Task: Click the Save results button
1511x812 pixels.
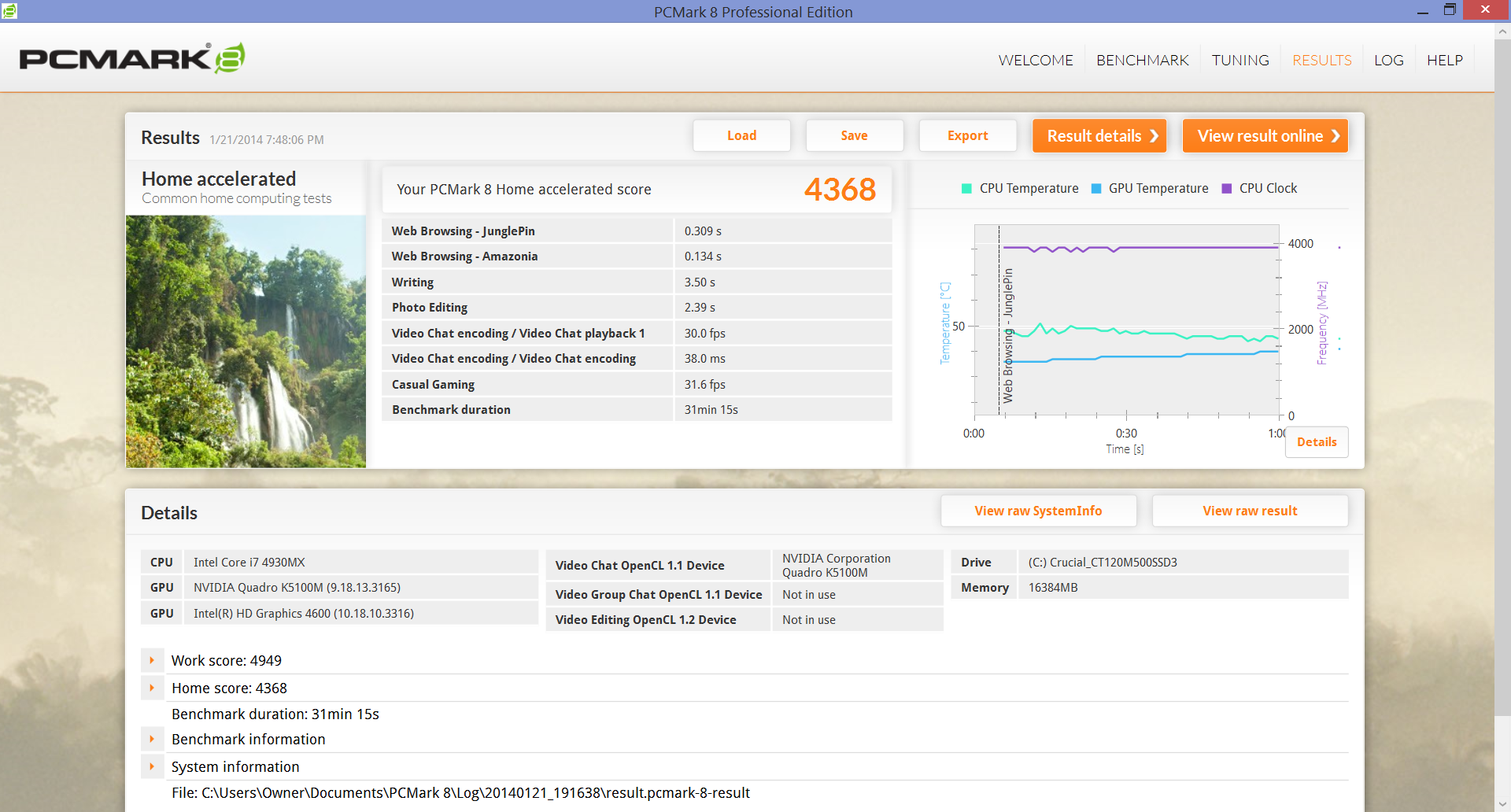Action: [x=854, y=135]
